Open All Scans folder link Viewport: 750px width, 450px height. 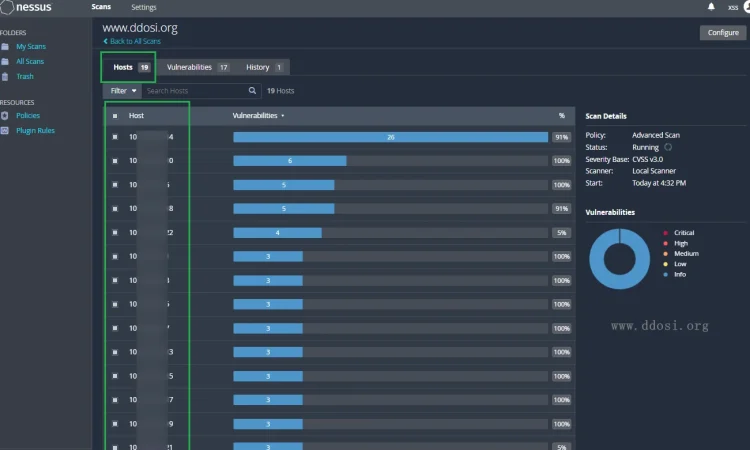(x=30, y=61)
